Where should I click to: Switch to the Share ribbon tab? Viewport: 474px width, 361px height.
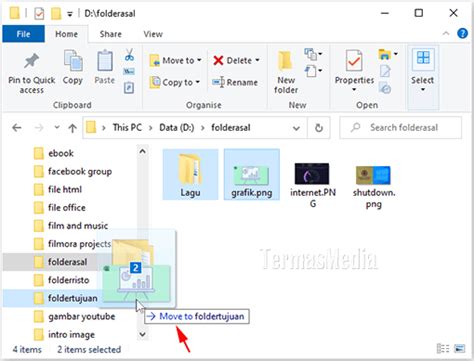click(110, 34)
